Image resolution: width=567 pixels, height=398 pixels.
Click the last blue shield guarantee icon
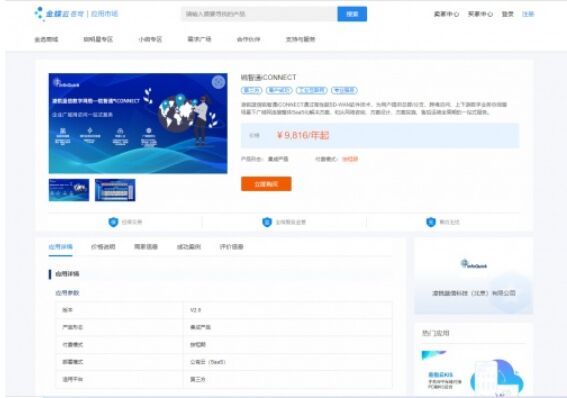tap(431, 222)
